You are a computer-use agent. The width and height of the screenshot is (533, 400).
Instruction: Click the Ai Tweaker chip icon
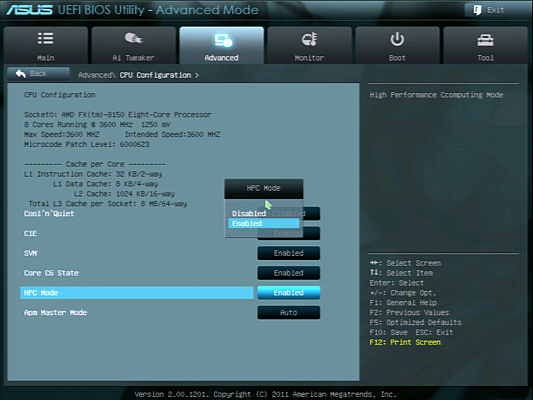[133, 38]
